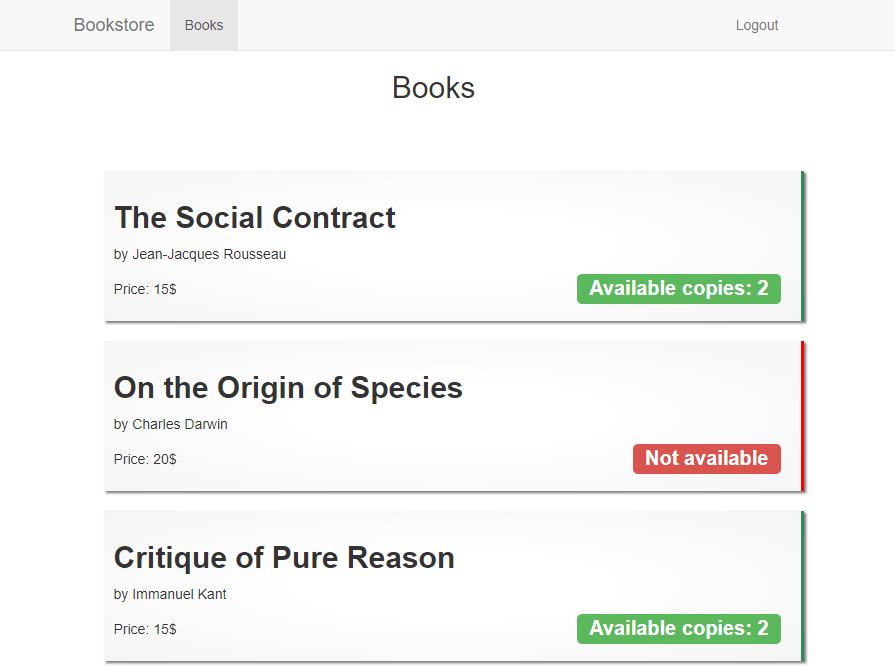Click the red edge stripe on Darwin's card
The image size is (895, 666).
point(803,416)
